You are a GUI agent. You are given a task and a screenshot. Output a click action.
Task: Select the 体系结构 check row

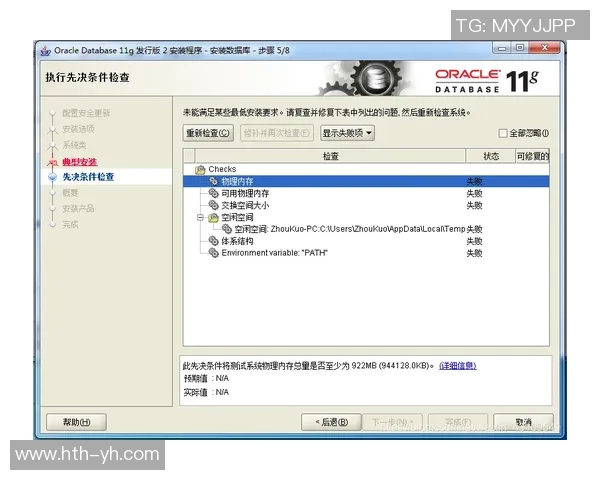tap(366, 241)
